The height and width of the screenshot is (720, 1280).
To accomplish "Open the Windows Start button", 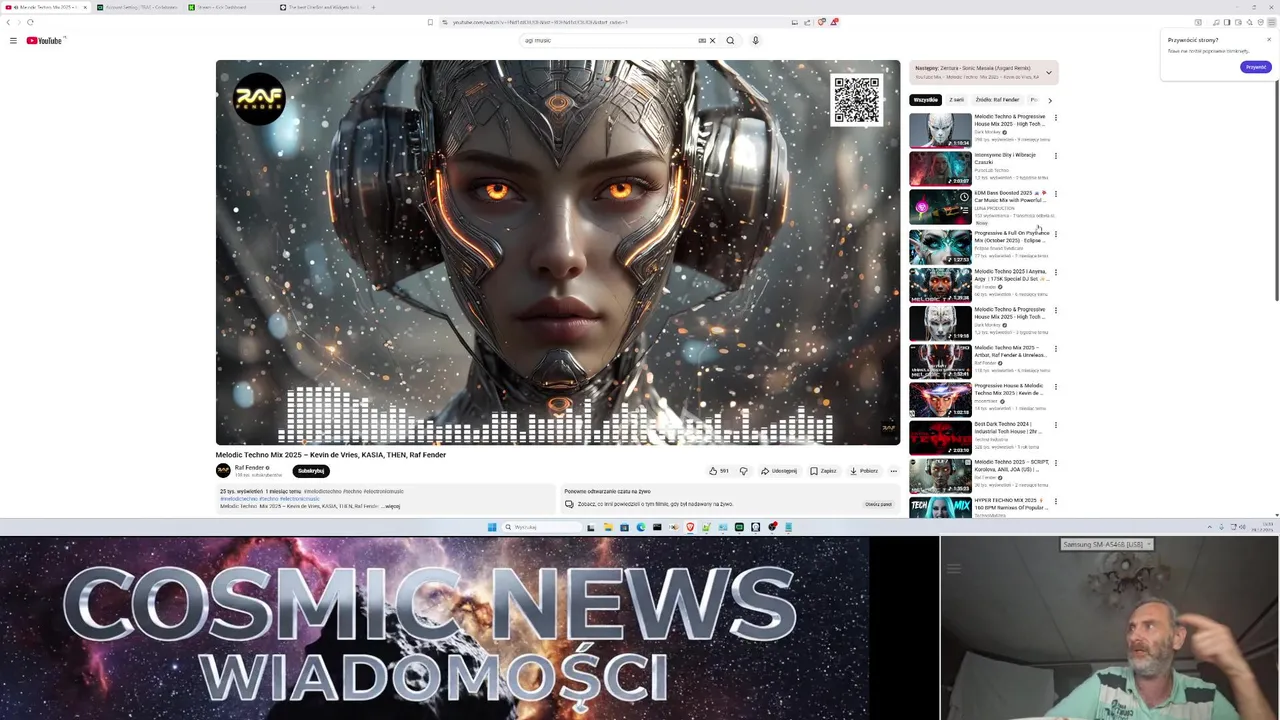I will (491, 527).
